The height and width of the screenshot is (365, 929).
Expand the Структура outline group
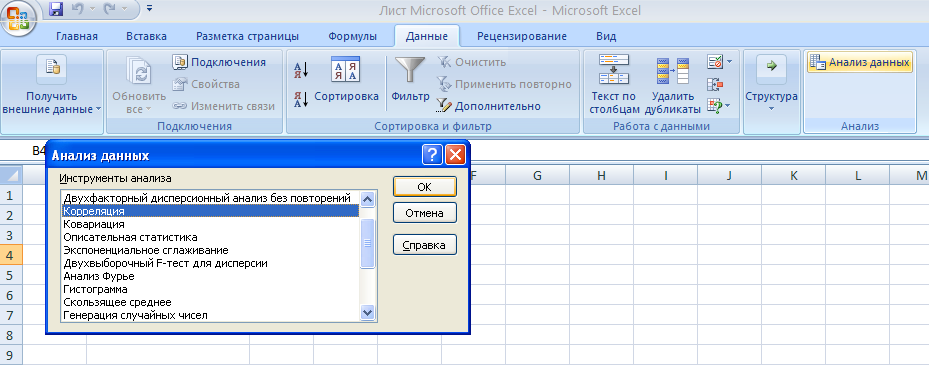click(771, 84)
